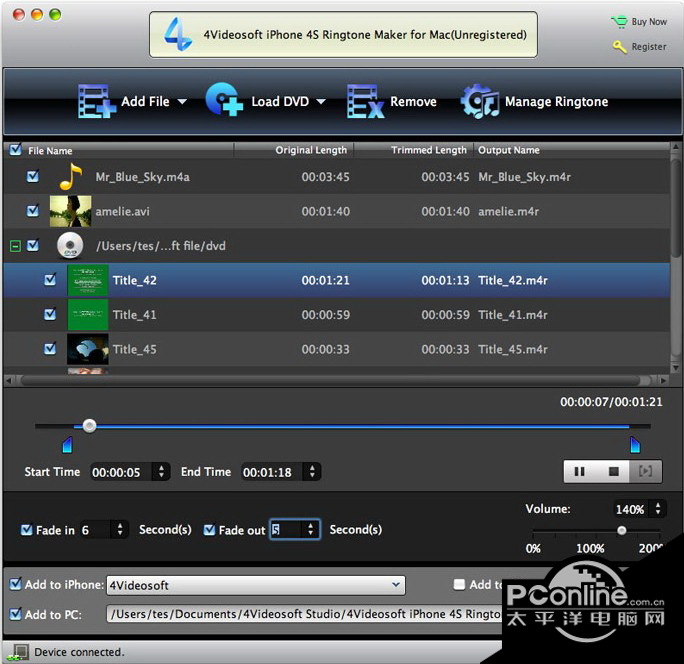Click the Load DVD disc icon
684x664 pixels.
click(x=224, y=100)
